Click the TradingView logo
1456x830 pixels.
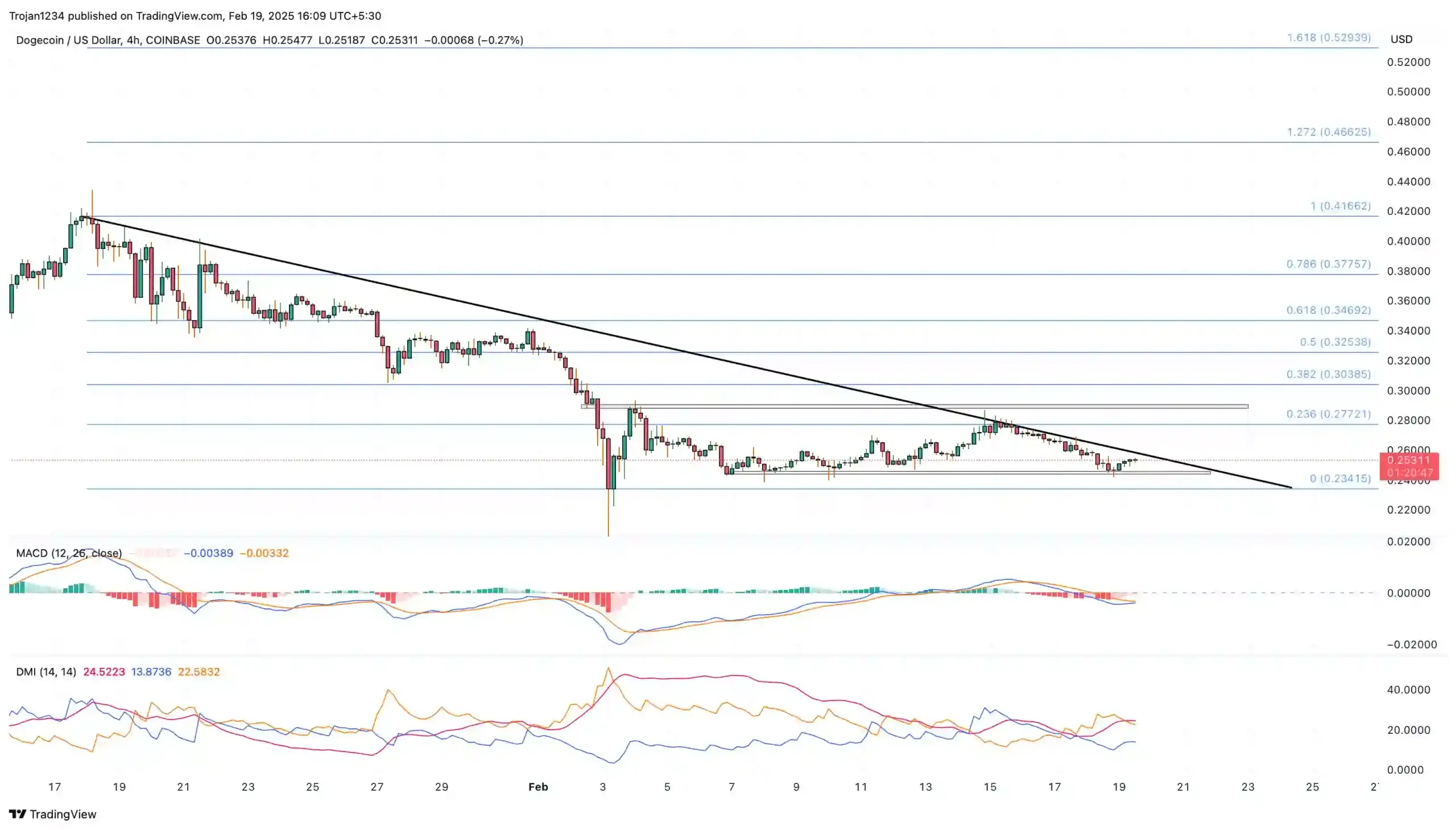coord(52,814)
